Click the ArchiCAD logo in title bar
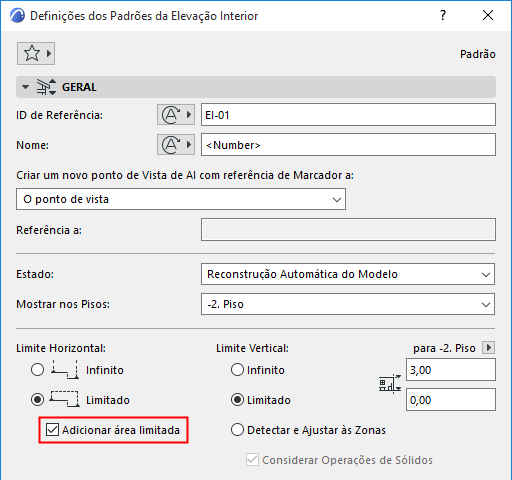The image size is (512, 480). click(x=17, y=16)
